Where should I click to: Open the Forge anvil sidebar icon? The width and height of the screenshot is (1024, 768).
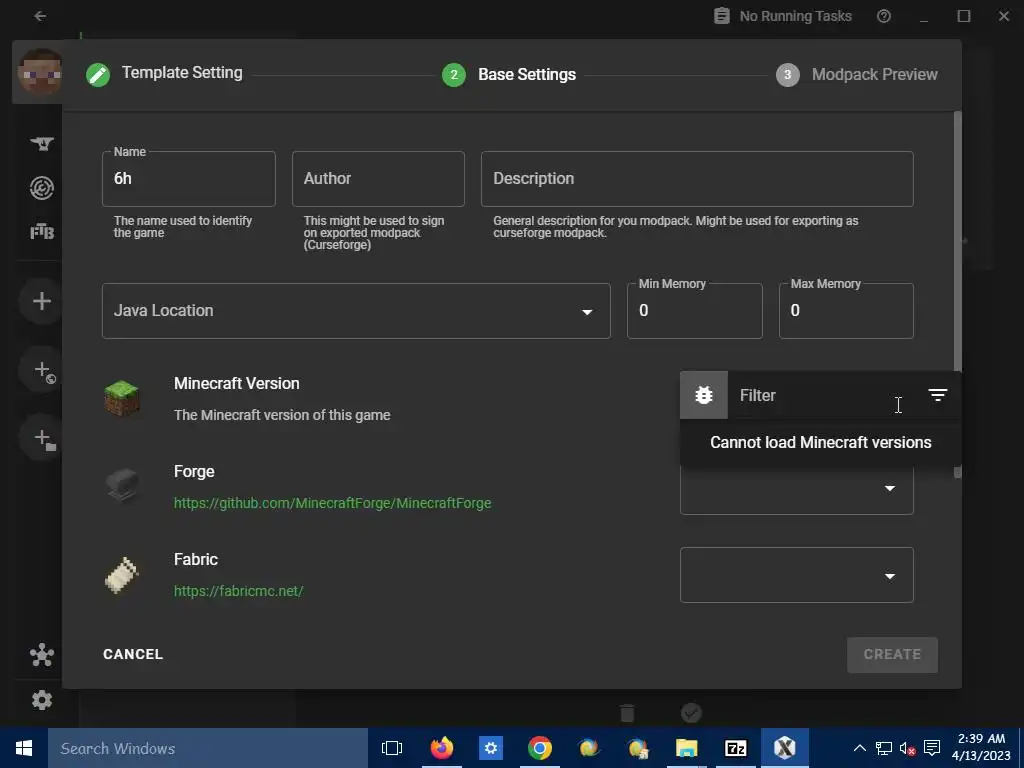(x=42, y=144)
